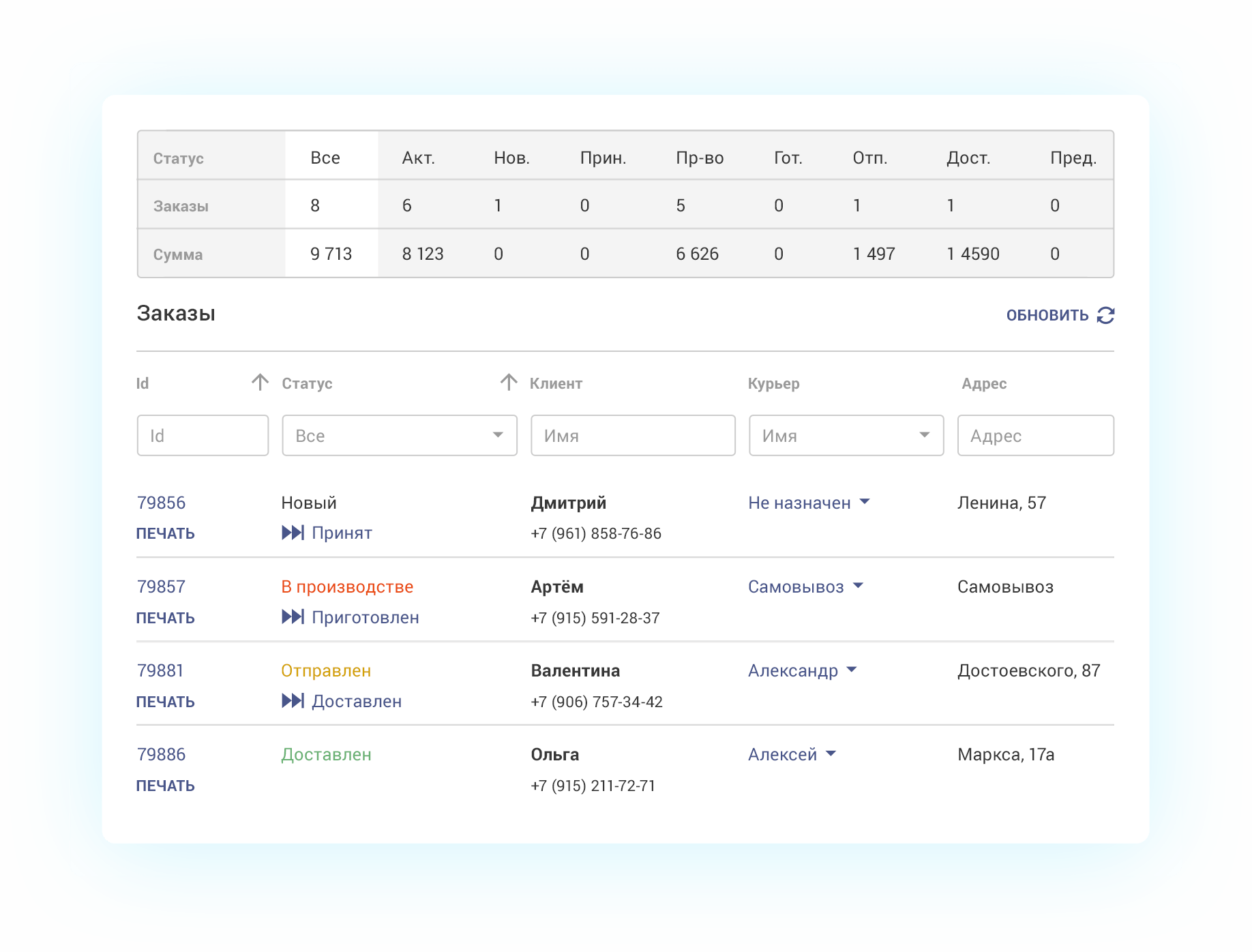This screenshot has height=952, width=1252.
Task: Expand courier dropdown for Александр
Action: 852,670
